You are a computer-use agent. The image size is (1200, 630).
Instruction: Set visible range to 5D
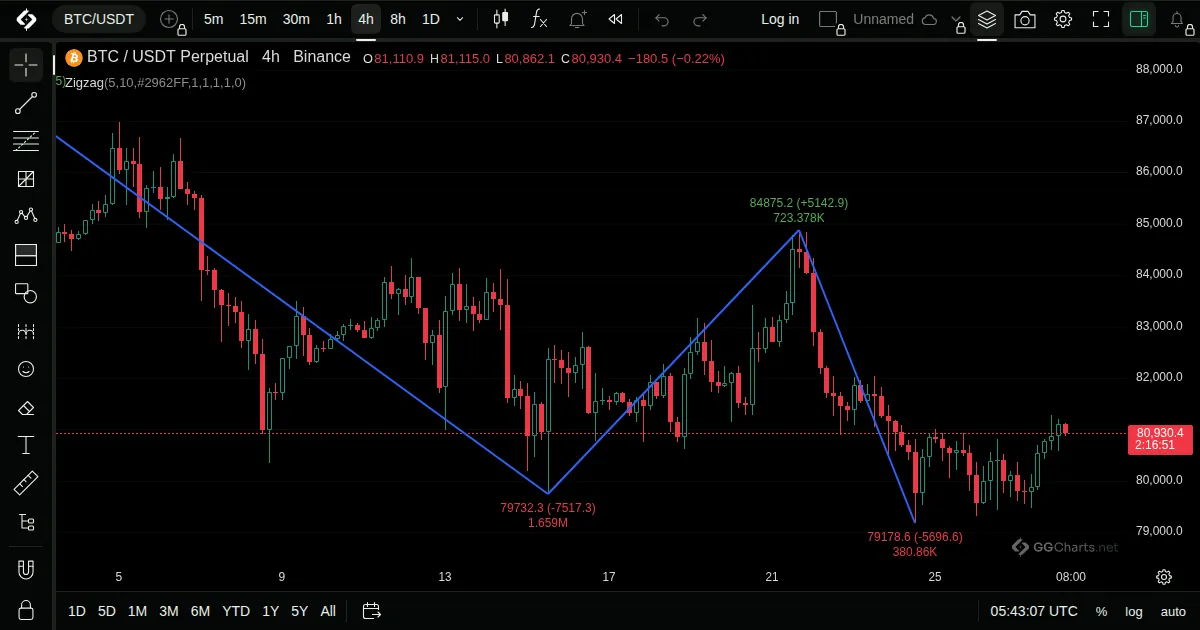pos(107,611)
